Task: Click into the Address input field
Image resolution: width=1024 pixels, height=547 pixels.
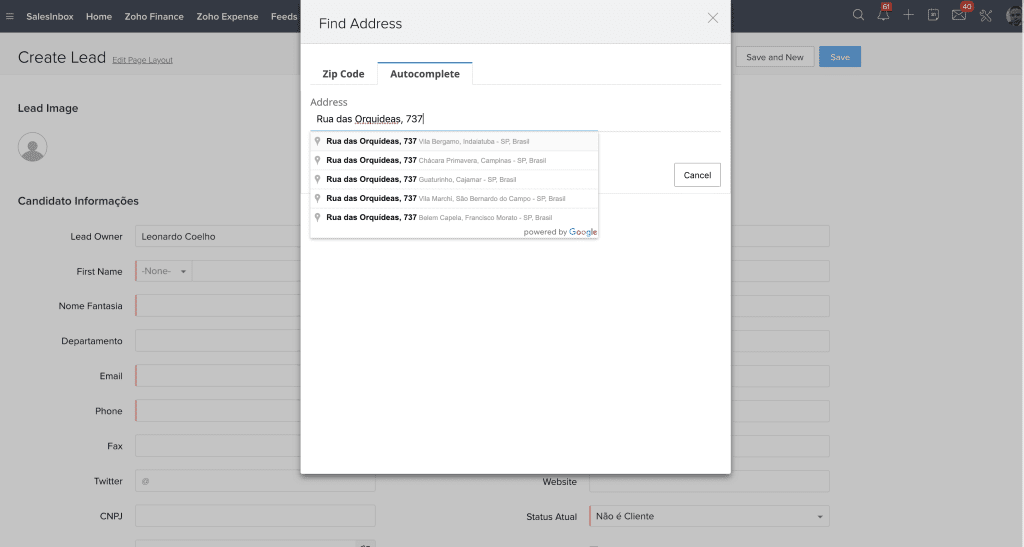Action: (500, 119)
